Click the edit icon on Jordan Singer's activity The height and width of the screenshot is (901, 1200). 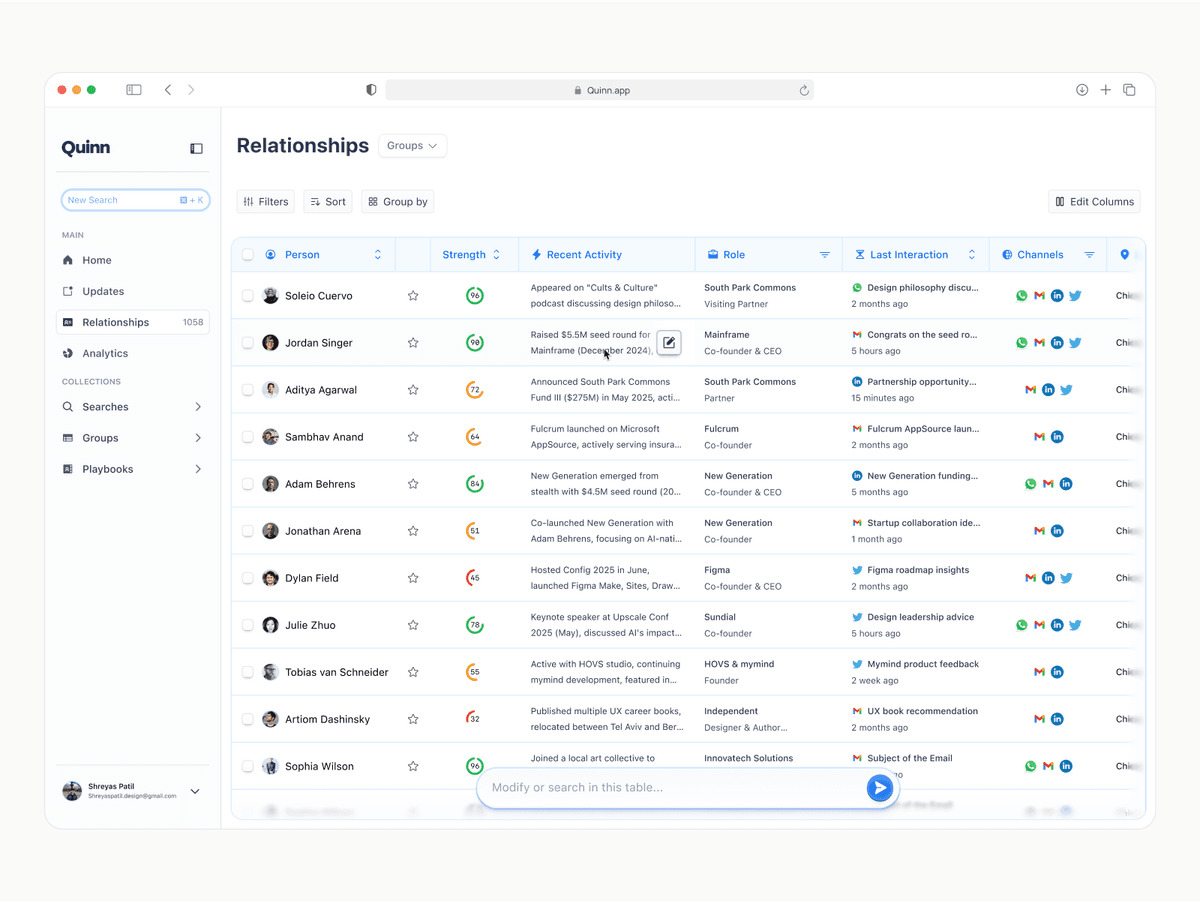[x=669, y=343]
